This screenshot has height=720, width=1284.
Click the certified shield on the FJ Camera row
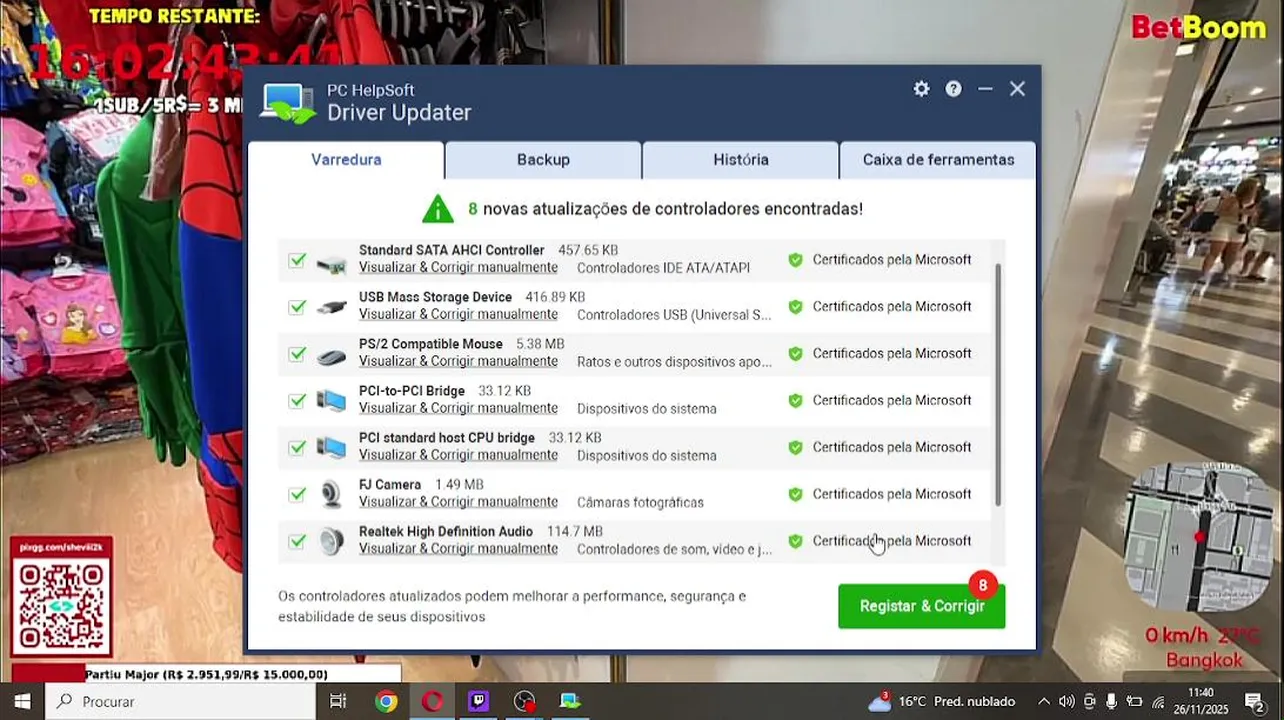[x=795, y=494]
